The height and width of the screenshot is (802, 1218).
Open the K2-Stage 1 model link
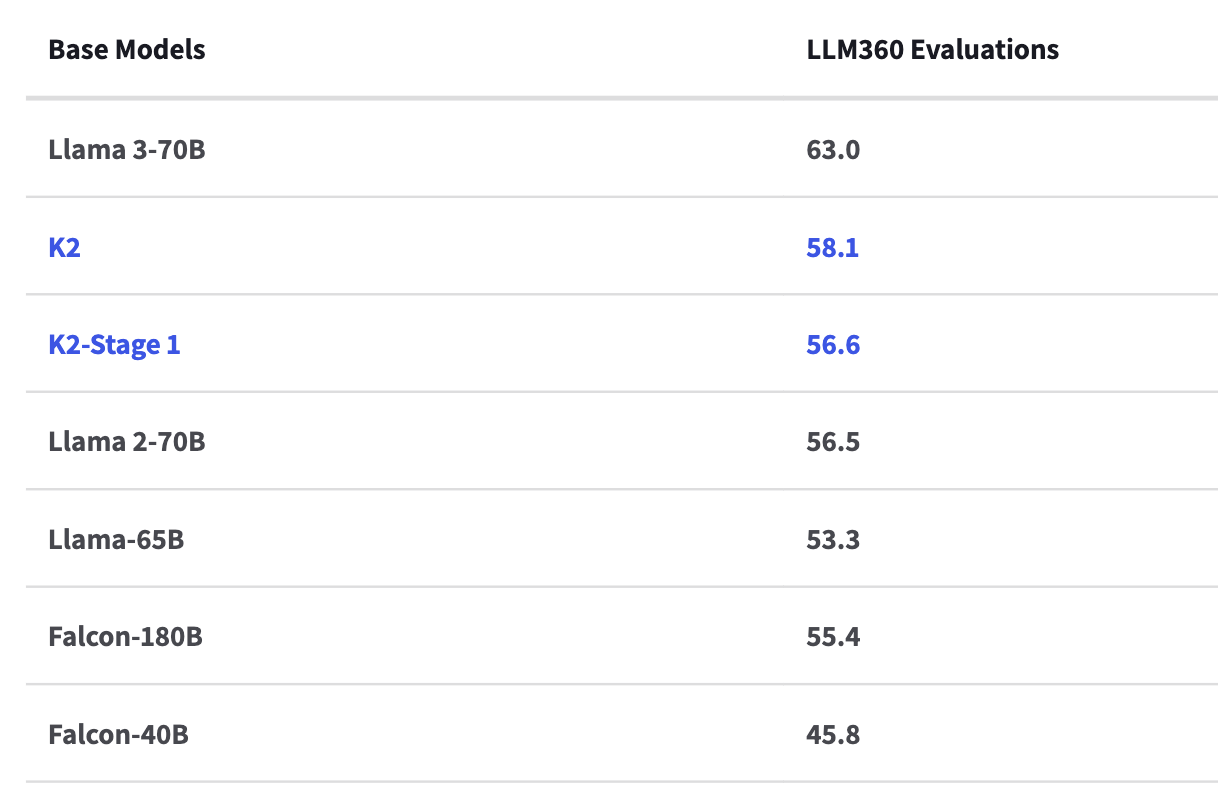114,345
